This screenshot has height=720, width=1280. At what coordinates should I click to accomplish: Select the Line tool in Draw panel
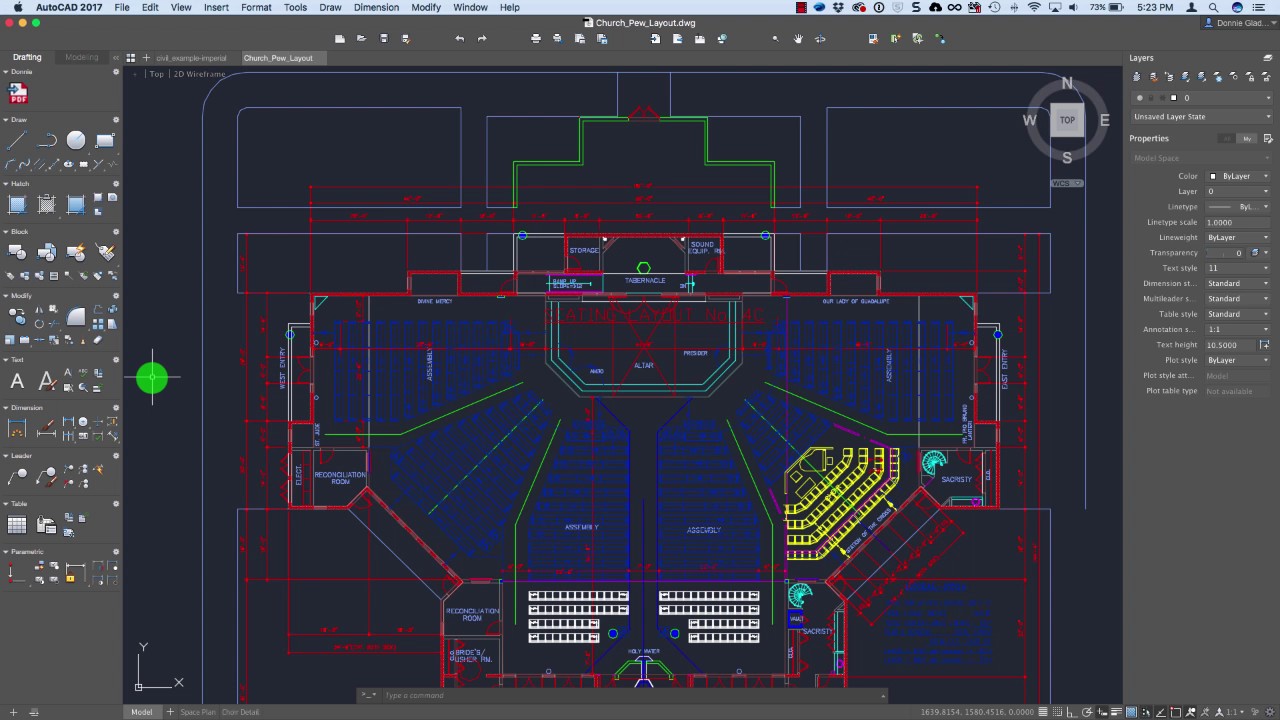click(x=17, y=141)
